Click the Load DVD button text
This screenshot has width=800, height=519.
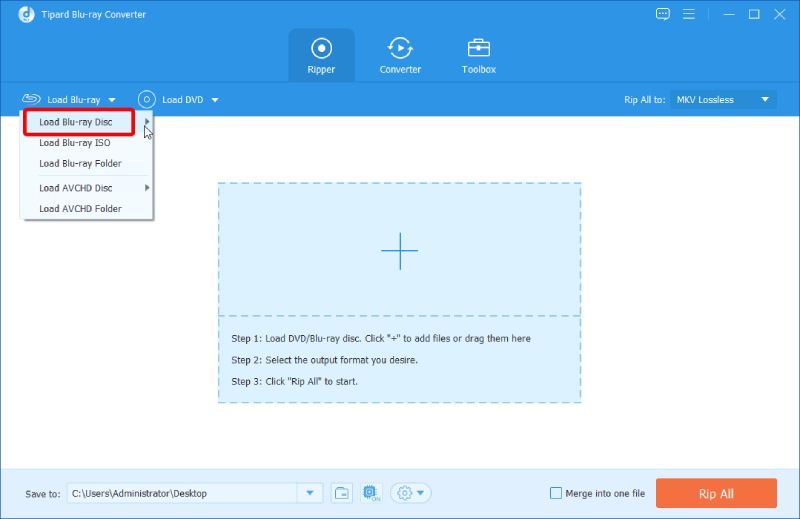[x=183, y=100]
